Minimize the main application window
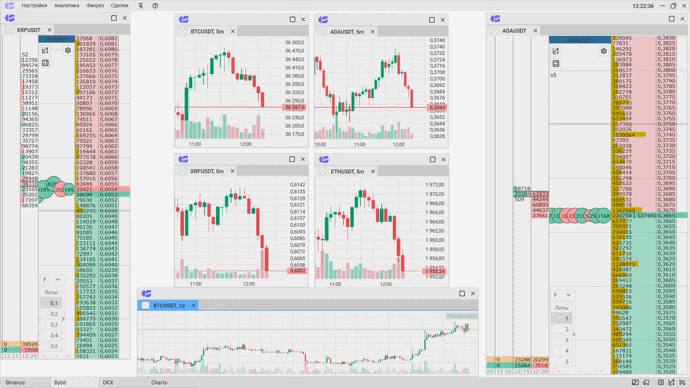The width and height of the screenshot is (690, 388). [x=664, y=6]
